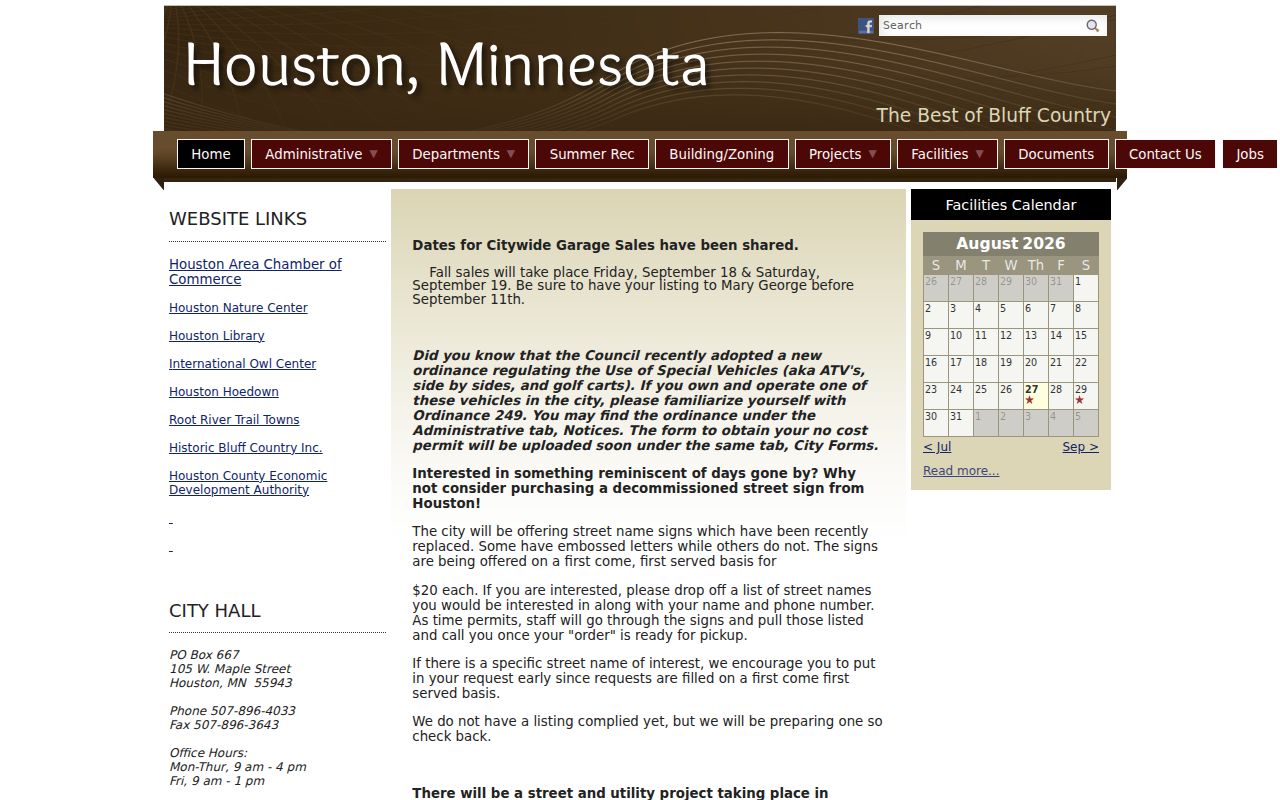Click the search magnifier icon
The image size is (1280, 800).
(1093, 26)
